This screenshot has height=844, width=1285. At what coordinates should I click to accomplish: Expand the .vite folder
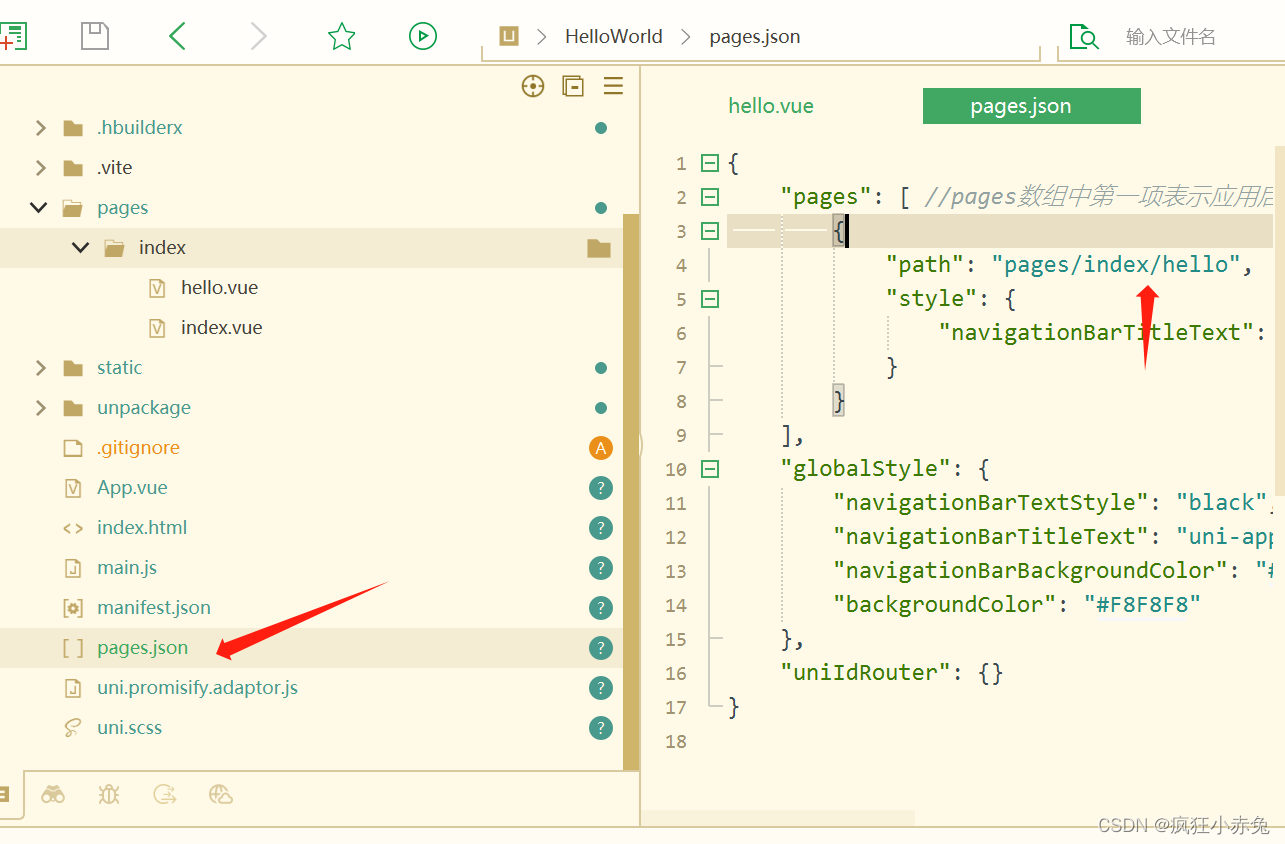(40, 168)
